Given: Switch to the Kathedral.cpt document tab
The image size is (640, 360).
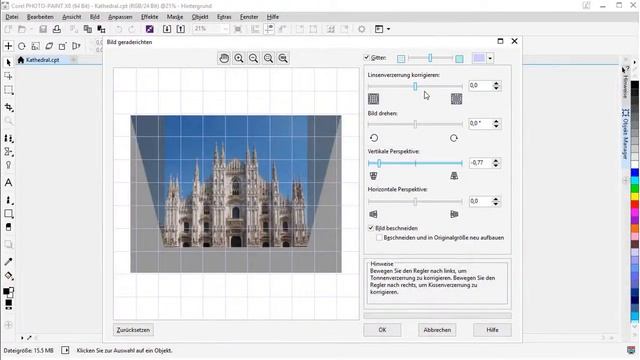Looking at the screenshot, I should [x=42, y=60].
